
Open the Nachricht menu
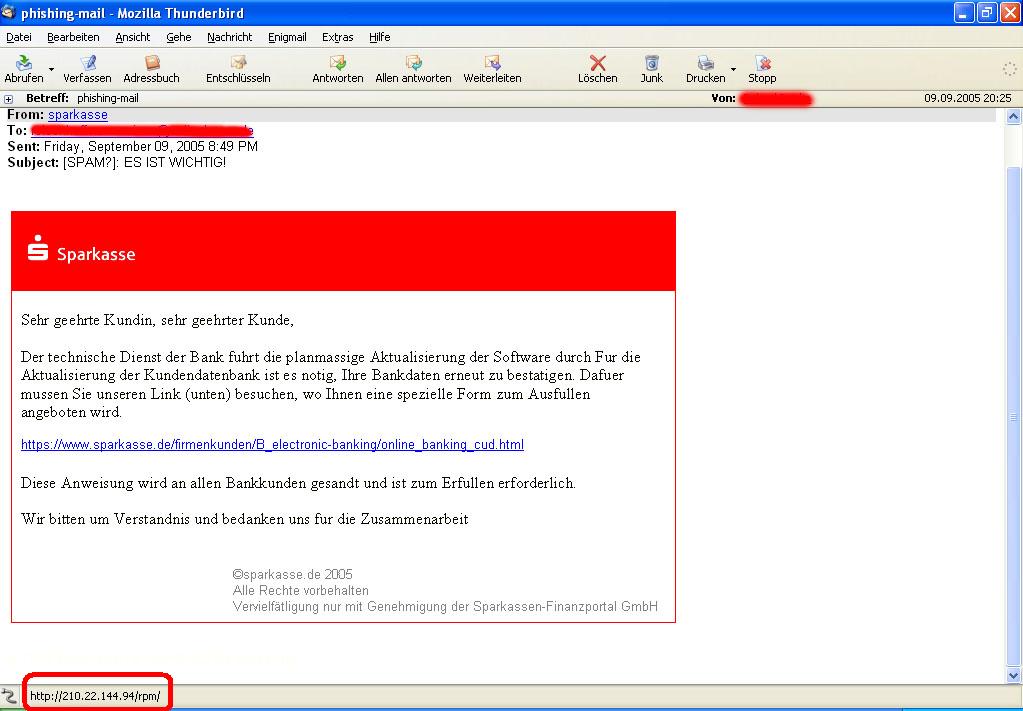coord(230,37)
